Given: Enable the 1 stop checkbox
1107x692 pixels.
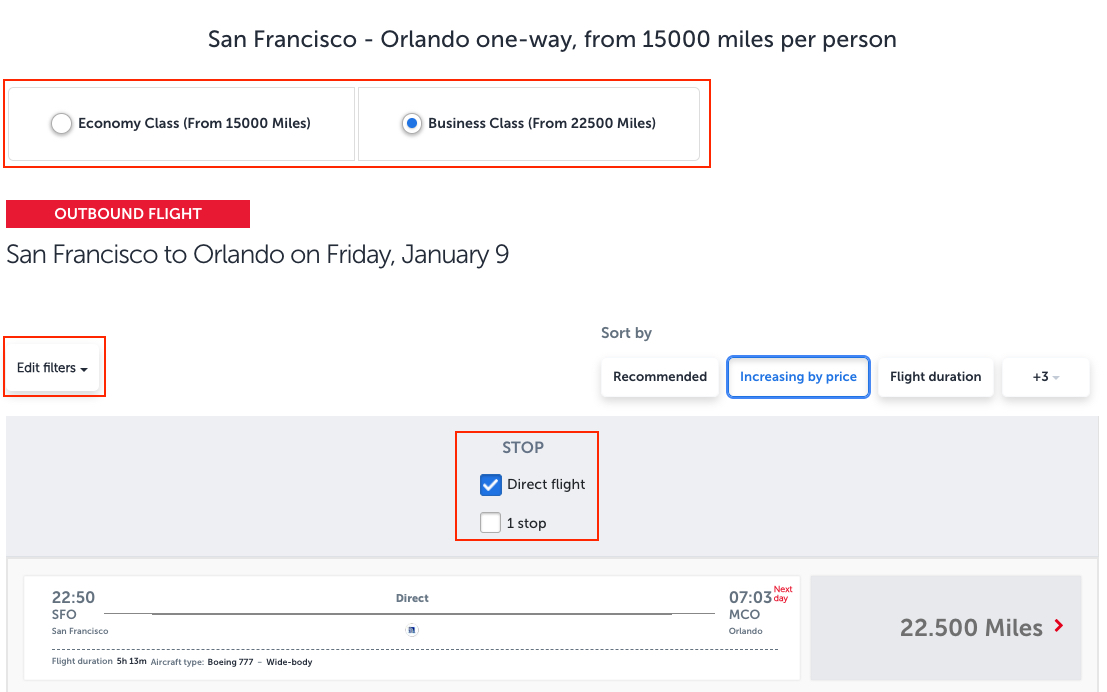Looking at the screenshot, I should 490,522.
